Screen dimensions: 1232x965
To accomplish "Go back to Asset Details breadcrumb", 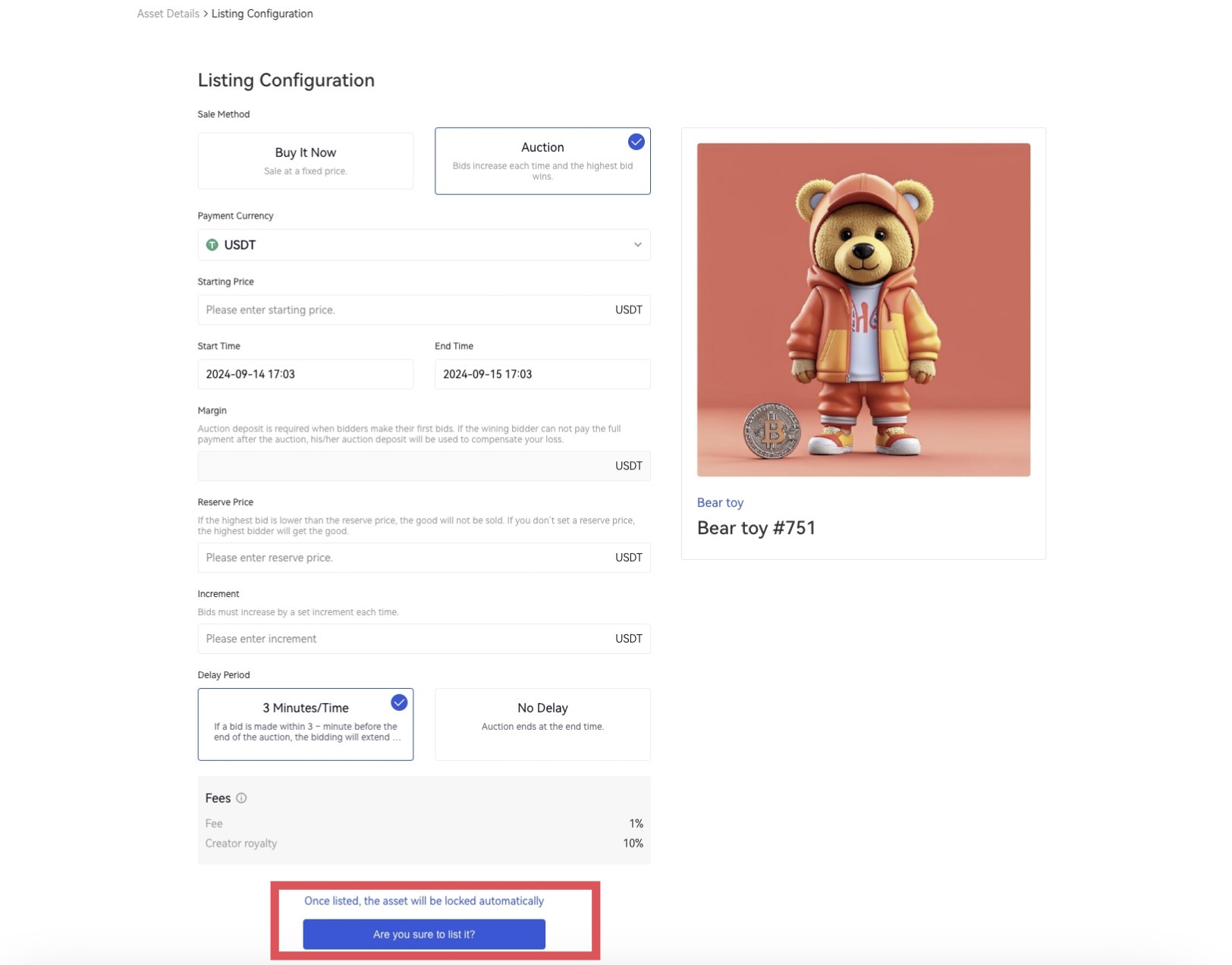I will 168,14.
